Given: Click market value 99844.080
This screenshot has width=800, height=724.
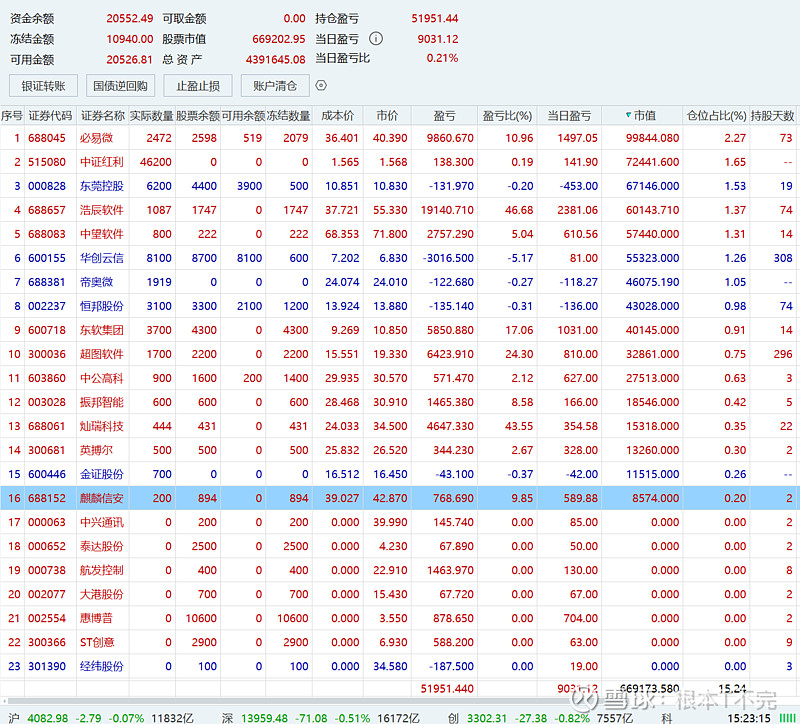Looking at the screenshot, I should pos(653,138).
